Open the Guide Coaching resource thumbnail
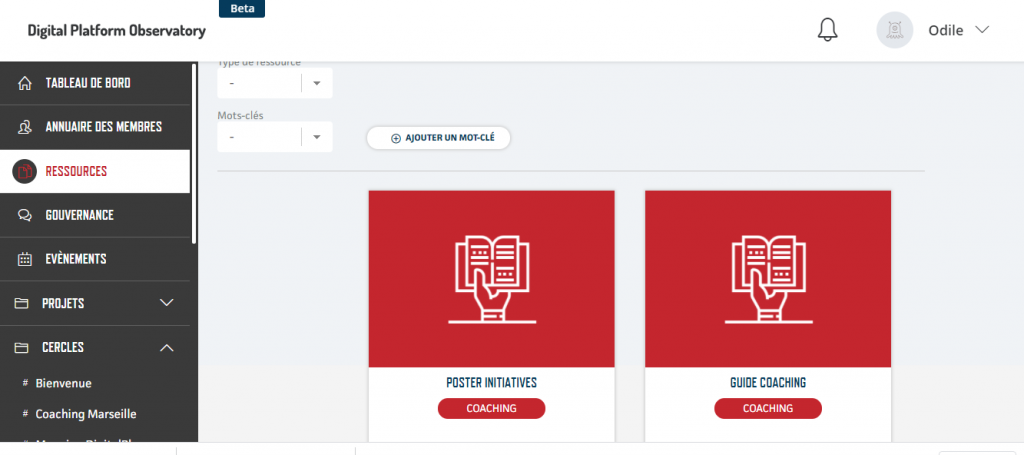1024x455 pixels. (x=767, y=279)
